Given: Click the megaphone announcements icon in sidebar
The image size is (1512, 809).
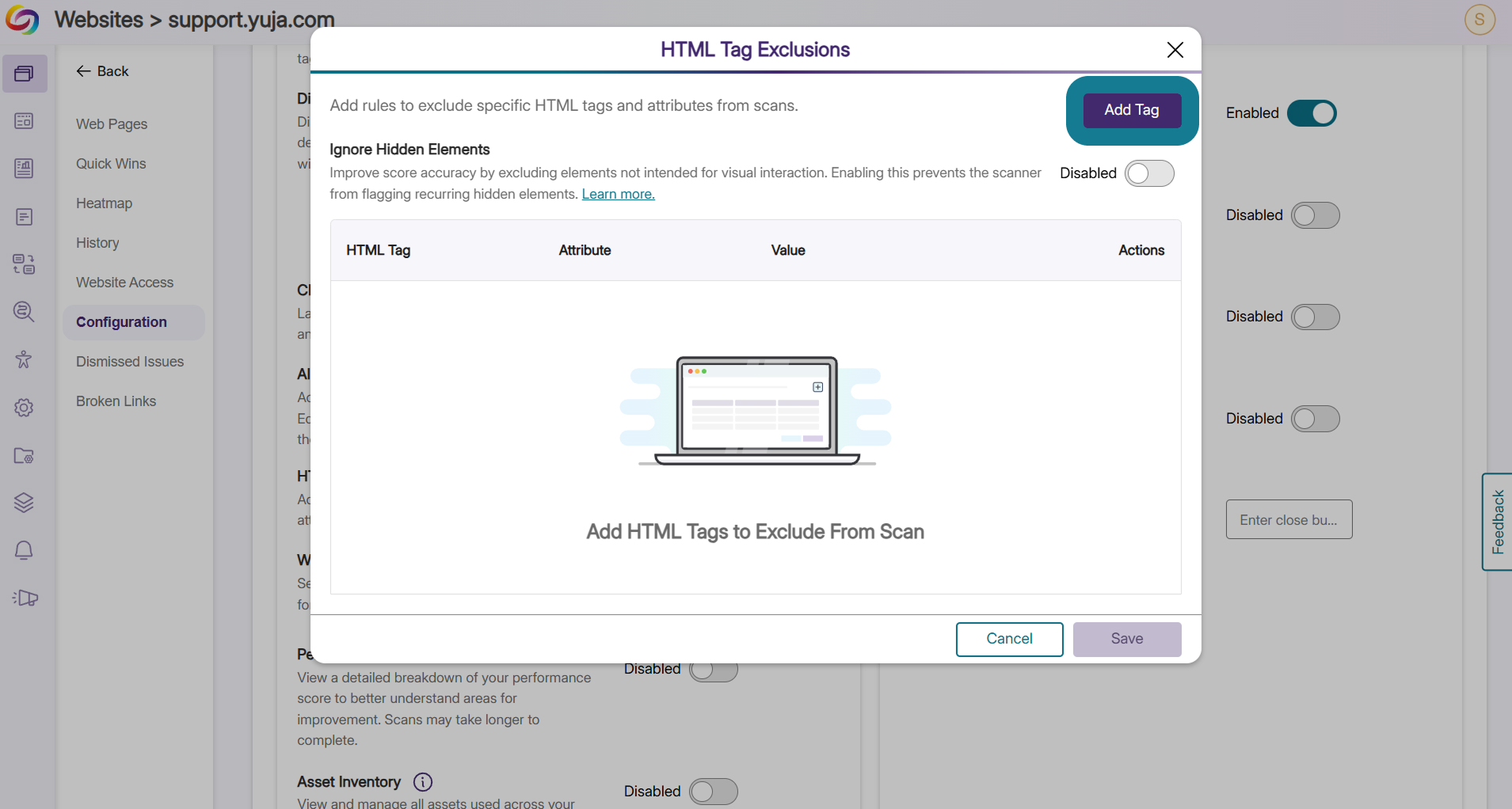Looking at the screenshot, I should 25,598.
